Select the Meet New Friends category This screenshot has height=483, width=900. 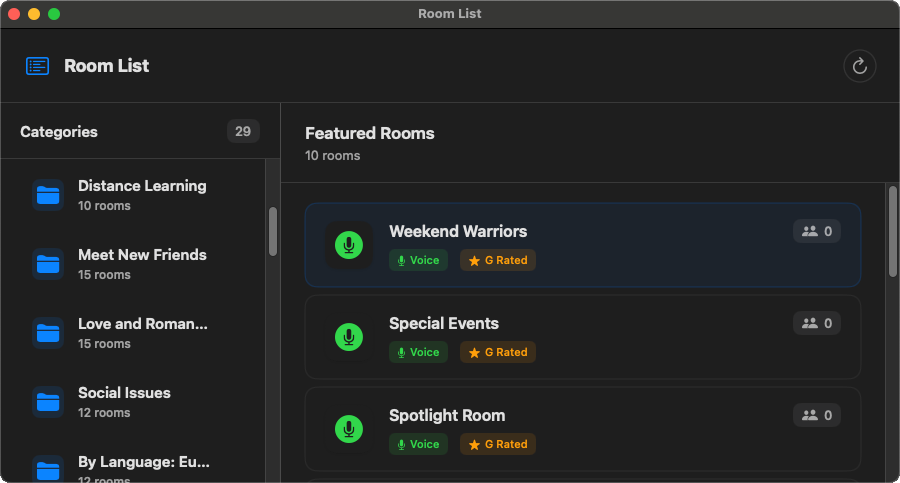tap(133, 264)
